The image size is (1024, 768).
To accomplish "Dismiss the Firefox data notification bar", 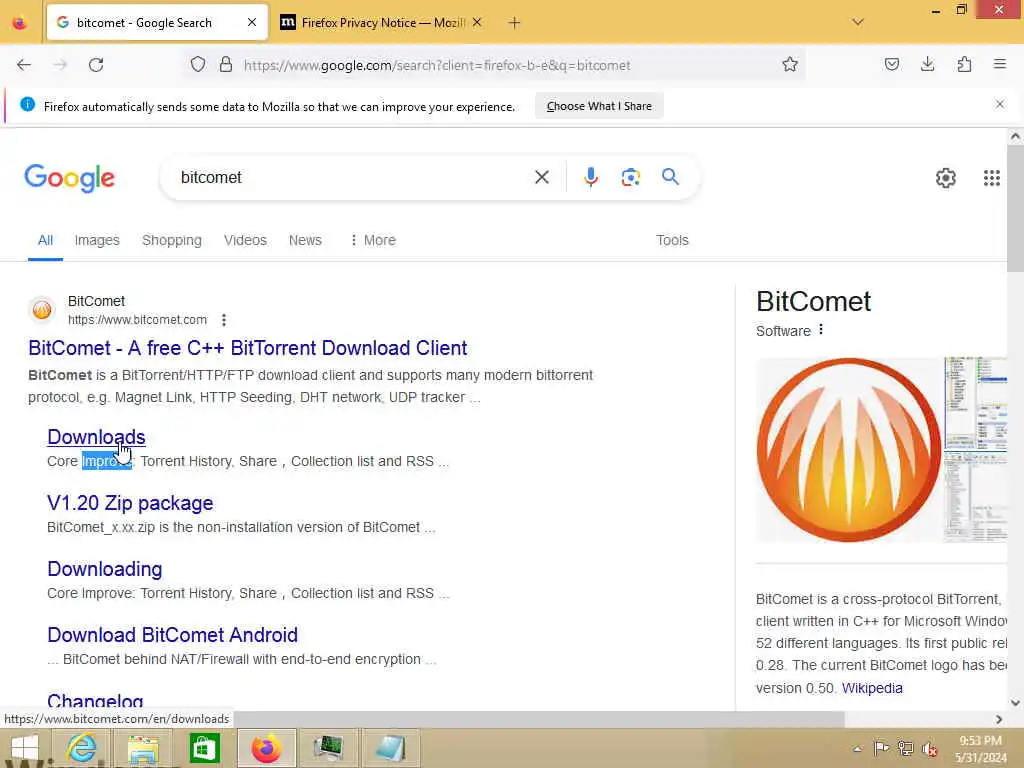I will tap(1000, 104).
